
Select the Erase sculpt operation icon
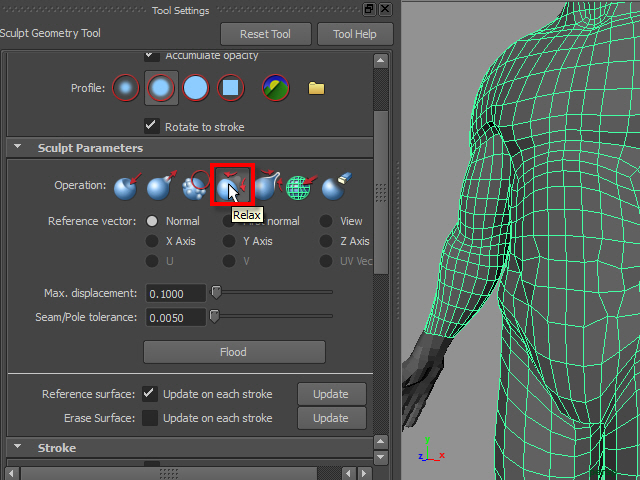pos(334,186)
